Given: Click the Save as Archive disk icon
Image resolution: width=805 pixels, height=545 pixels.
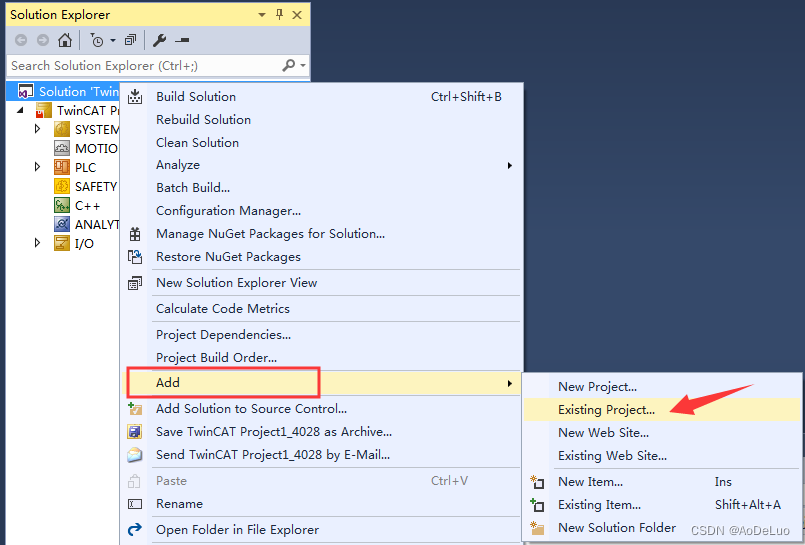Looking at the screenshot, I should pyautogui.click(x=135, y=432).
